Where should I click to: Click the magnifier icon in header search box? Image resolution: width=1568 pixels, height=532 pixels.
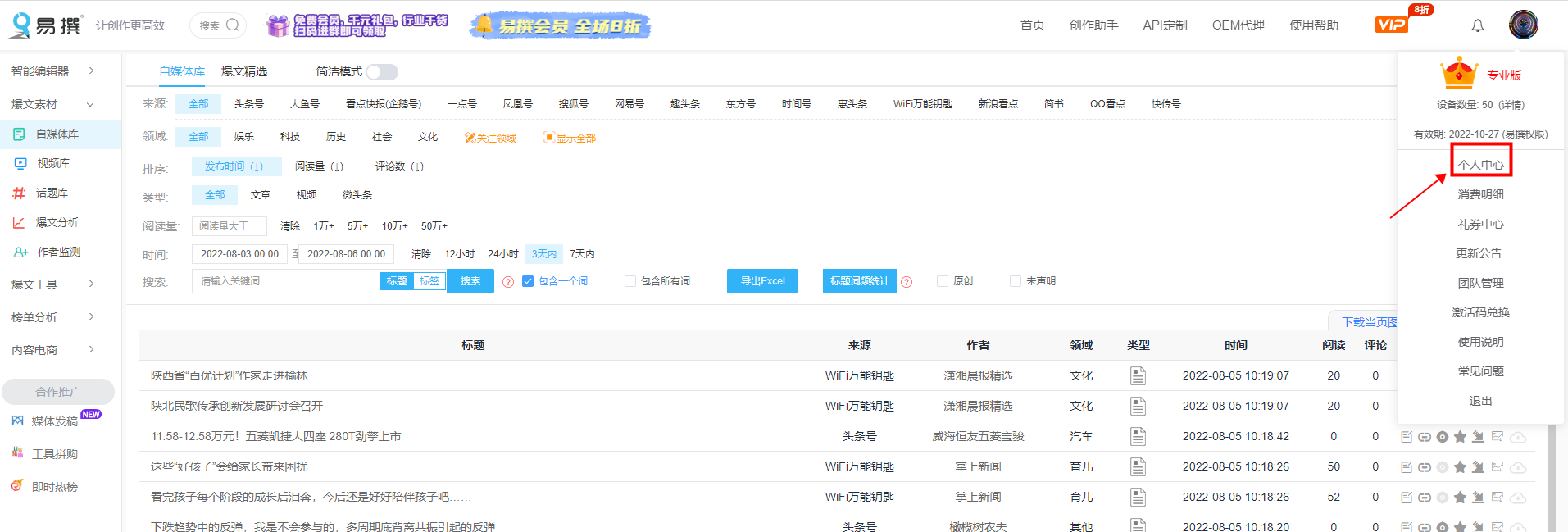pos(233,25)
